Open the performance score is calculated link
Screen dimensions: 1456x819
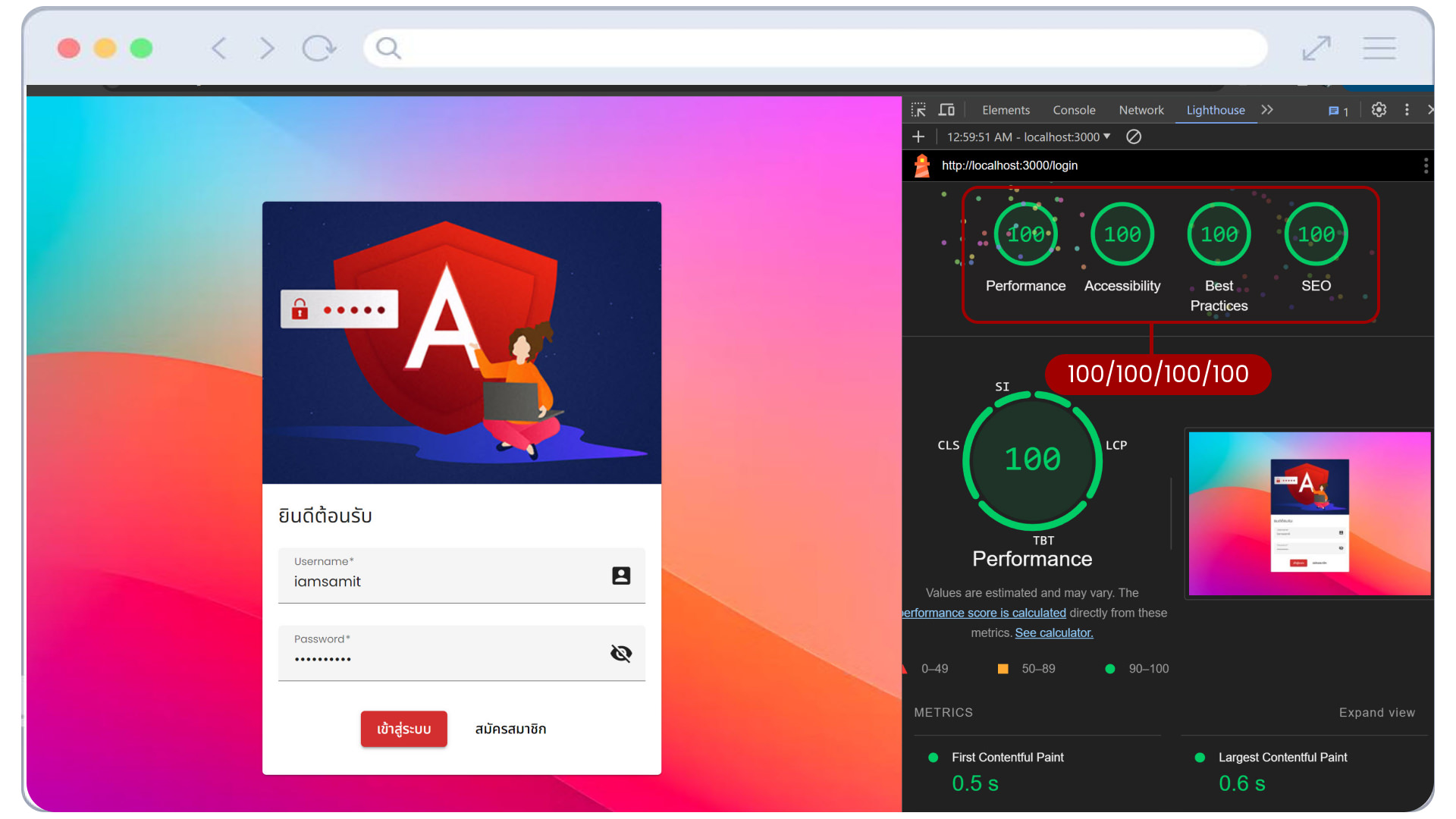[984, 613]
